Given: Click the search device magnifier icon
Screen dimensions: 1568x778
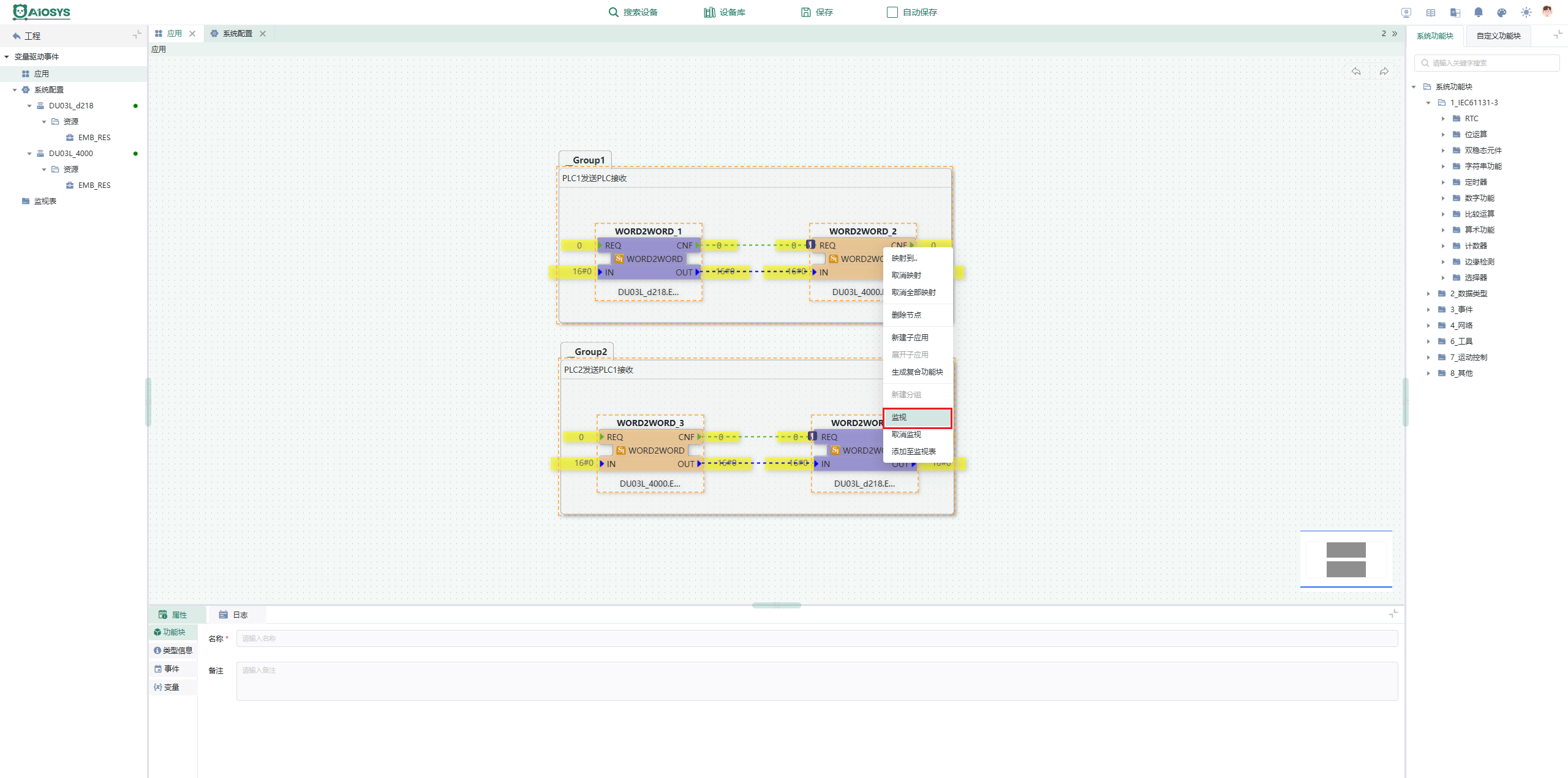Looking at the screenshot, I should click(x=613, y=12).
